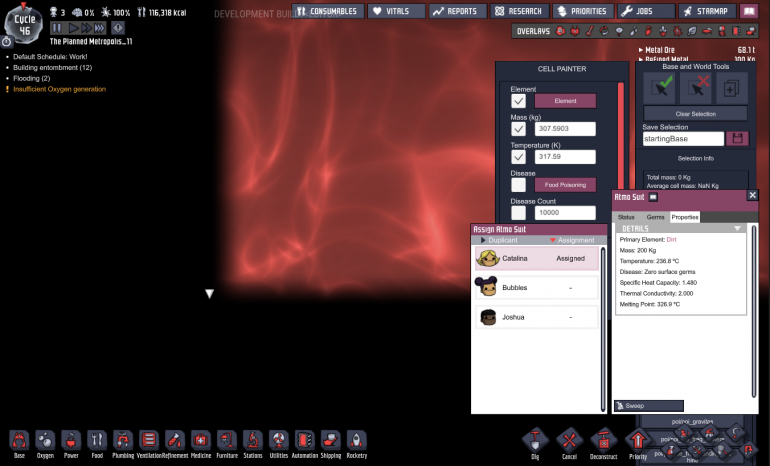Open the Food Poisoning disease selector
Image resolution: width=770 pixels, height=466 pixels.
pyautogui.click(x=565, y=185)
